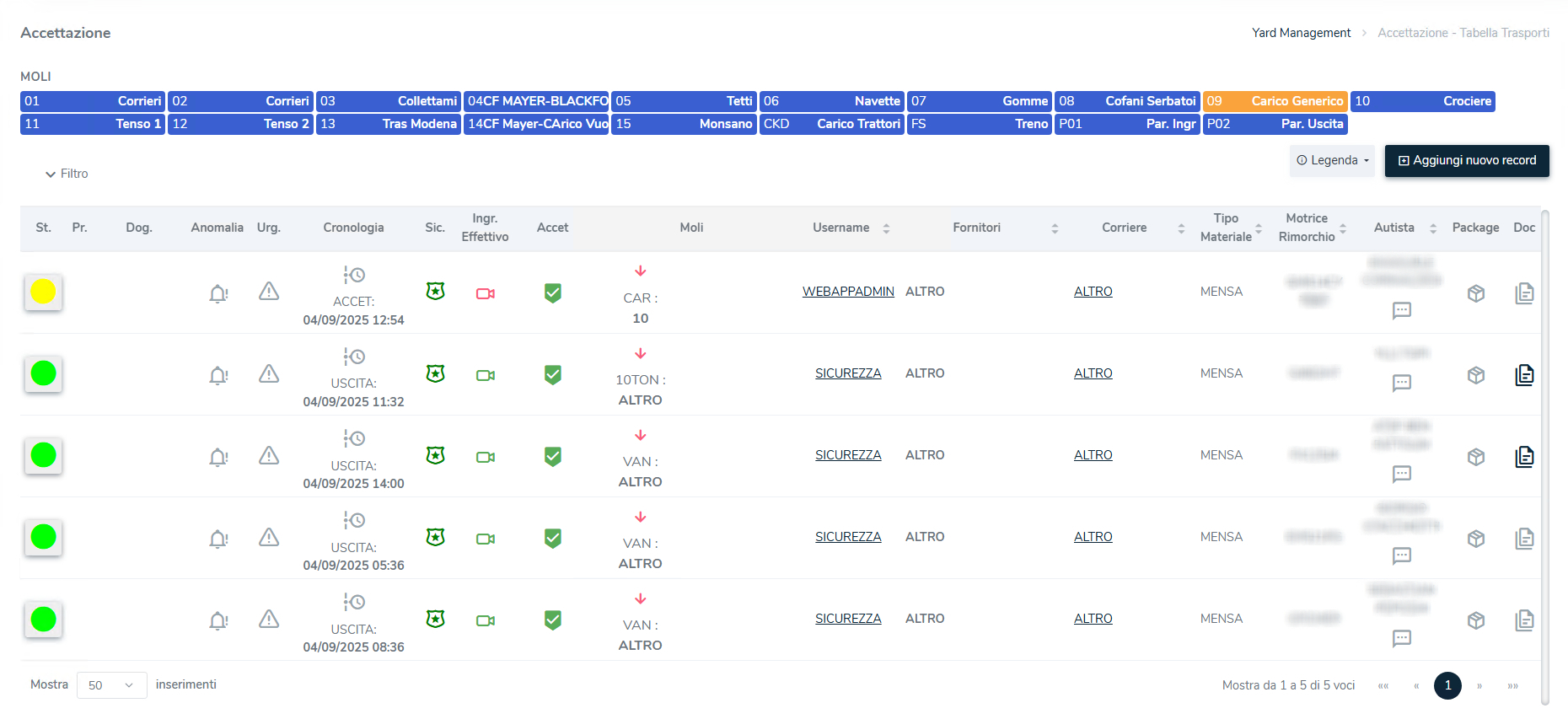The height and width of the screenshot is (719, 1568).
Task: Click the urgency warning triangle in second row
Action: coord(269,373)
